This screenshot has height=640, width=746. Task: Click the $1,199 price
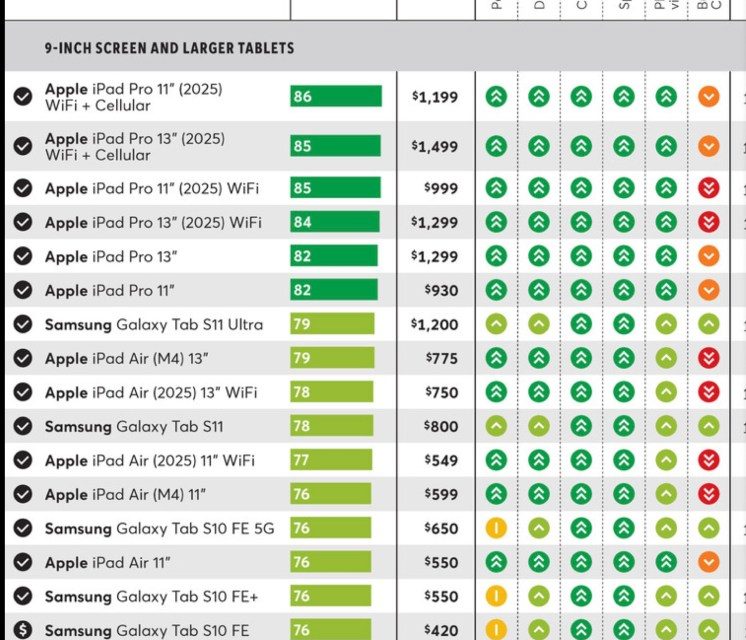point(435,97)
